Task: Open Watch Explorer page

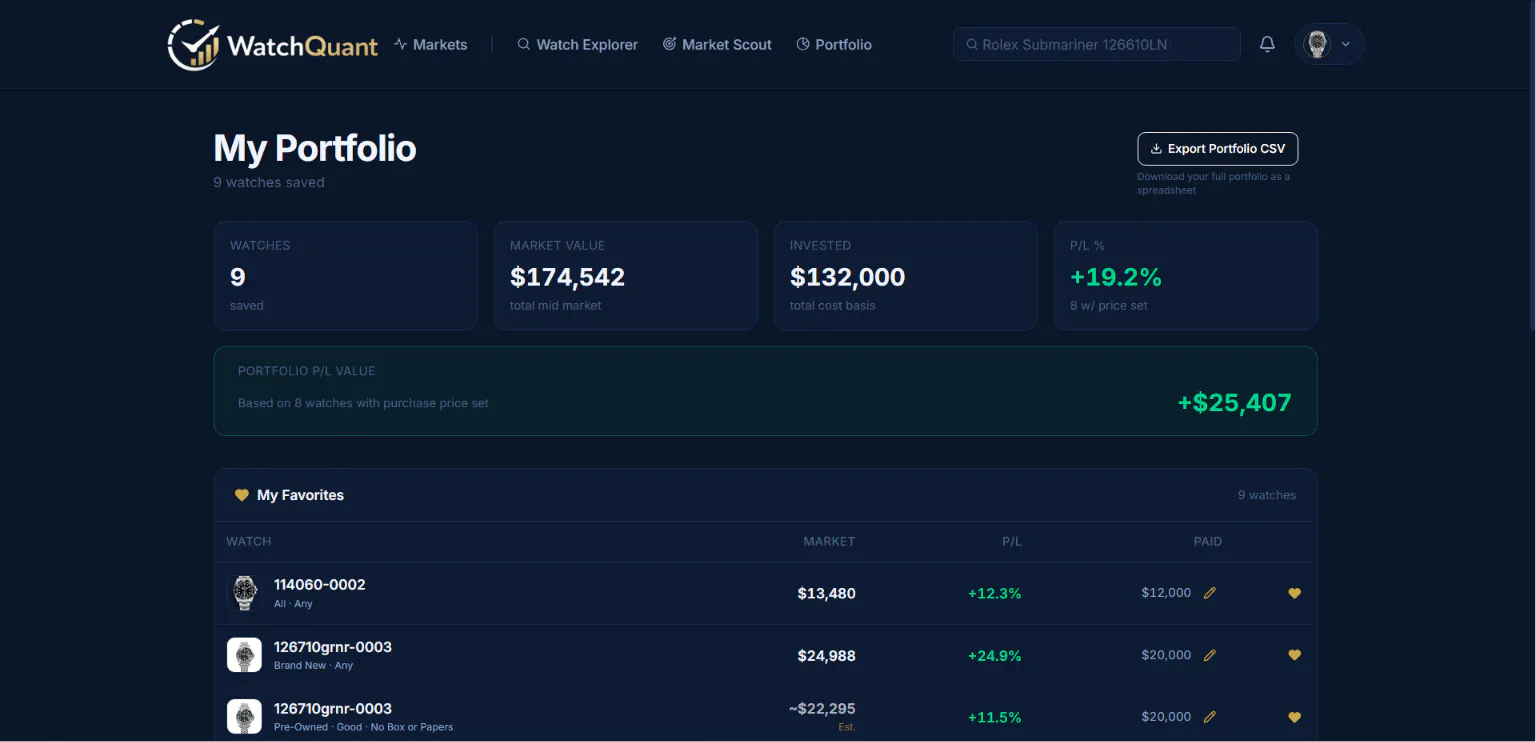Action: point(577,45)
